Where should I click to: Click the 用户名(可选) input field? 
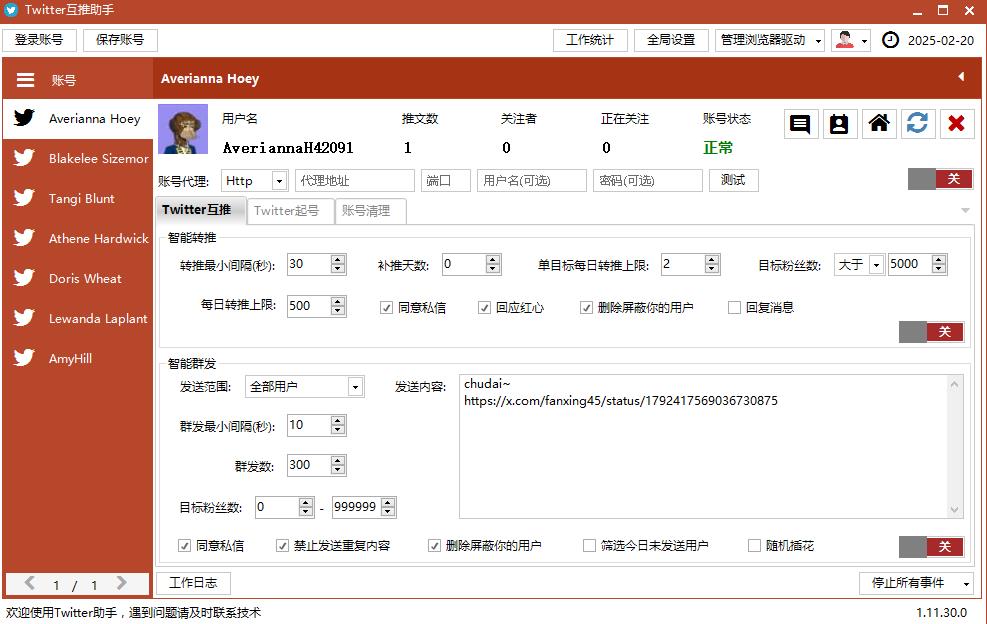pyautogui.click(x=532, y=181)
